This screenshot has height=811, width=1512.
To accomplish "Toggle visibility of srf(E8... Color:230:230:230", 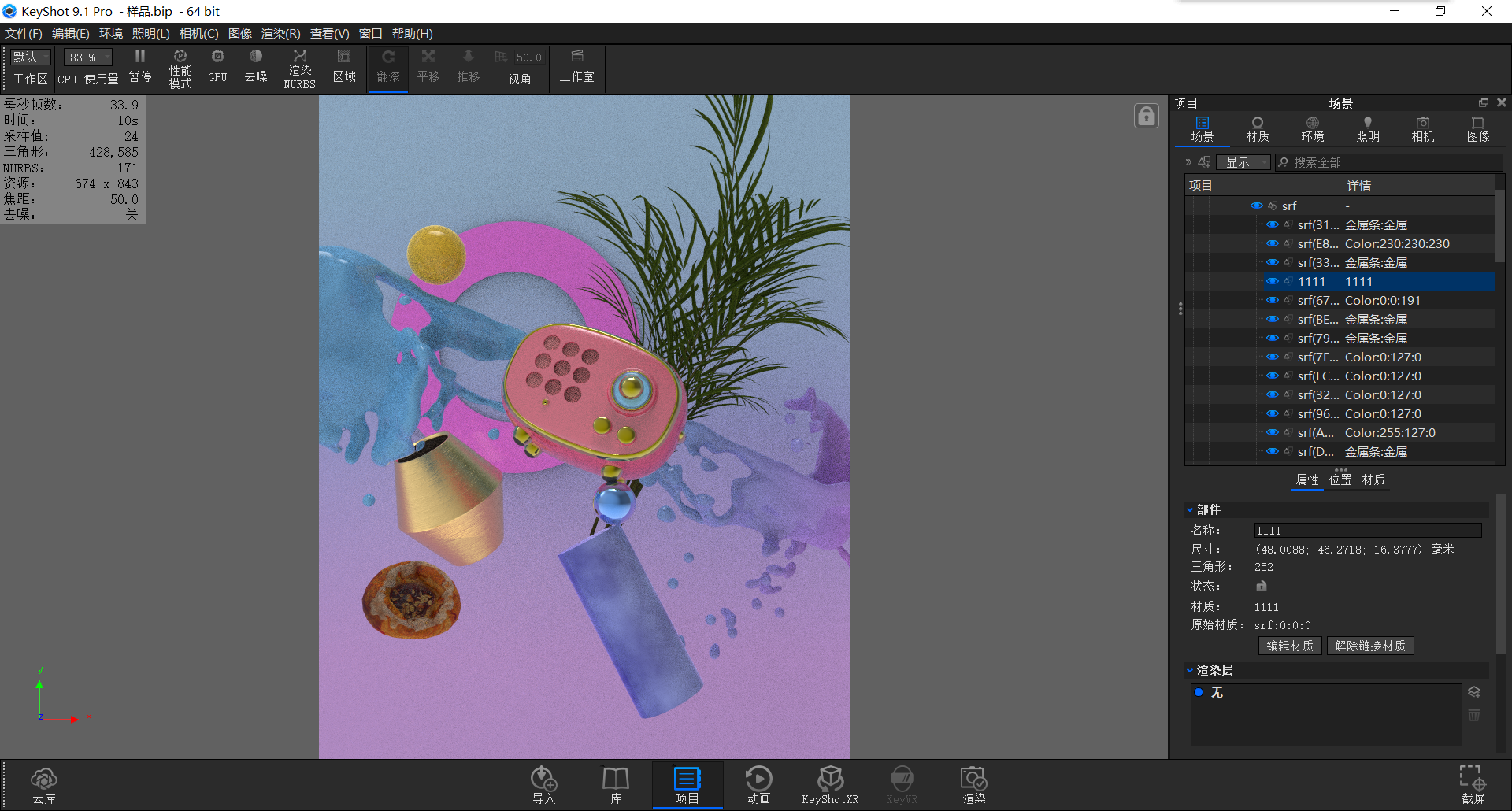I will click(x=1271, y=243).
